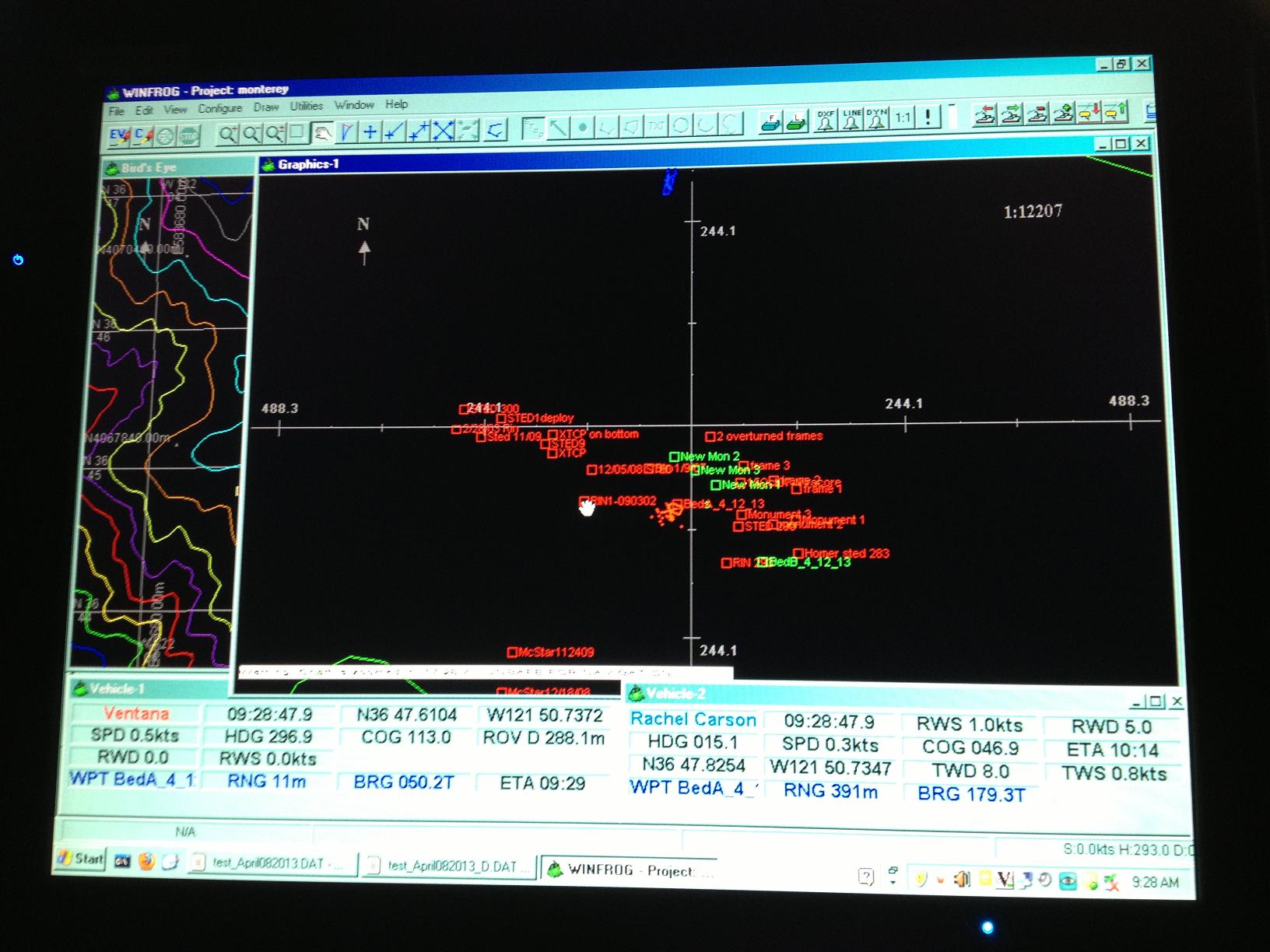
Task: Click the exclamation mark toolbar button
Action: pos(928,117)
